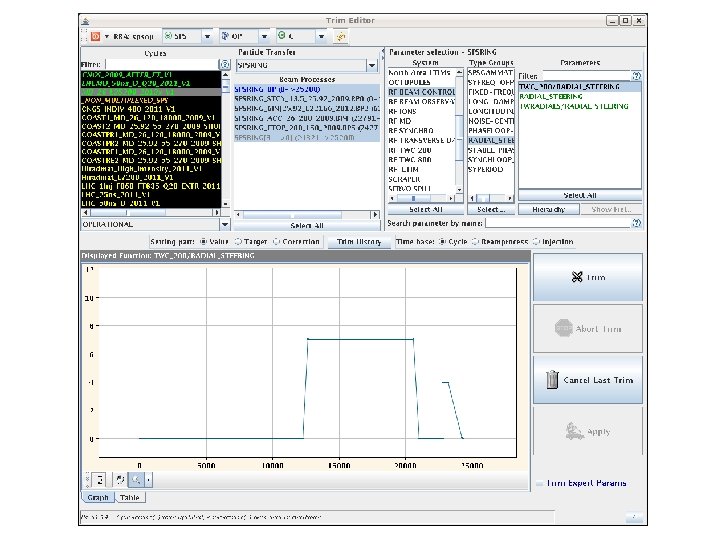Select the RADIAL_STEE type group
Viewport: 720px width, 540px height.
pos(491,141)
